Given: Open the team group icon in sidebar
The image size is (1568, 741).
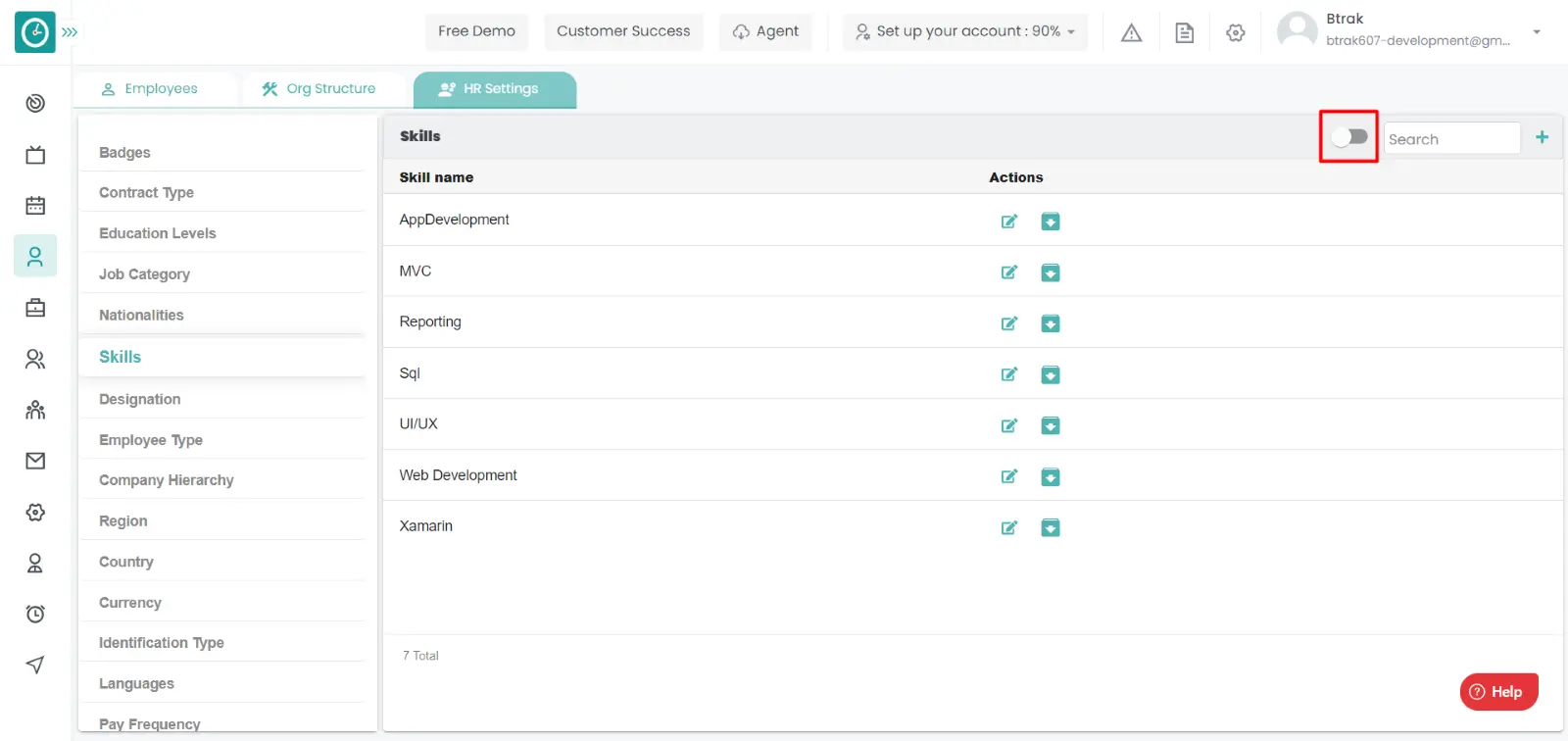Looking at the screenshot, I should pos(35,410).
